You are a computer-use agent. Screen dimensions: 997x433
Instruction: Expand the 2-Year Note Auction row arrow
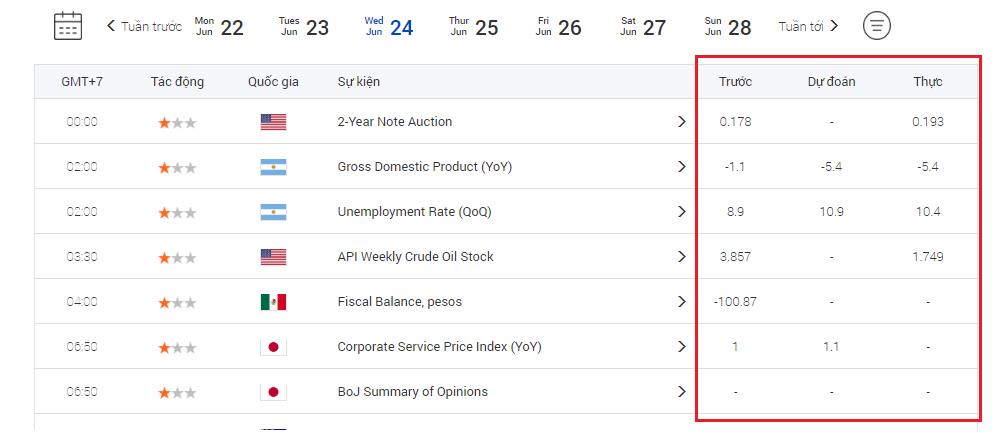coord(682,122)
